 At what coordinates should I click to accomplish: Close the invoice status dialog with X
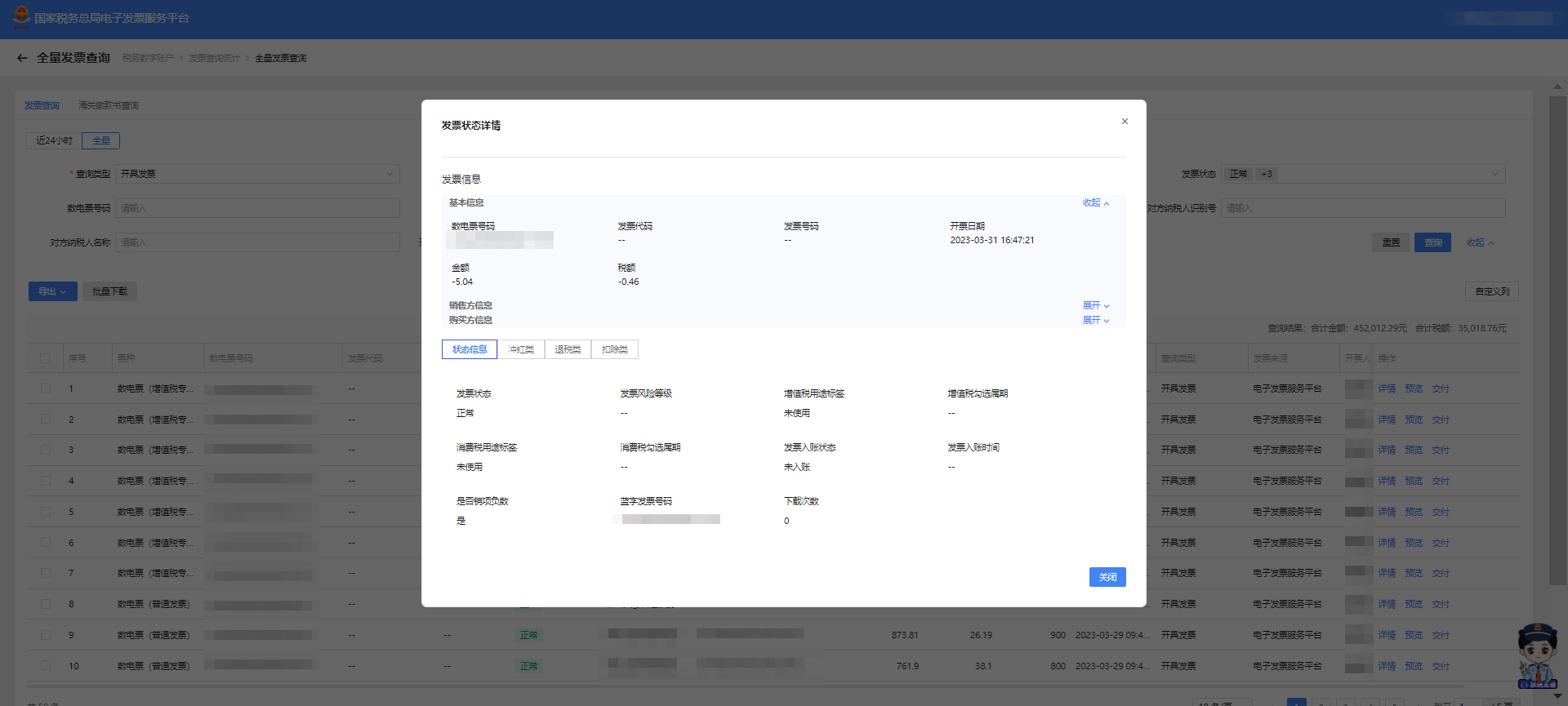coord(1125,122)
